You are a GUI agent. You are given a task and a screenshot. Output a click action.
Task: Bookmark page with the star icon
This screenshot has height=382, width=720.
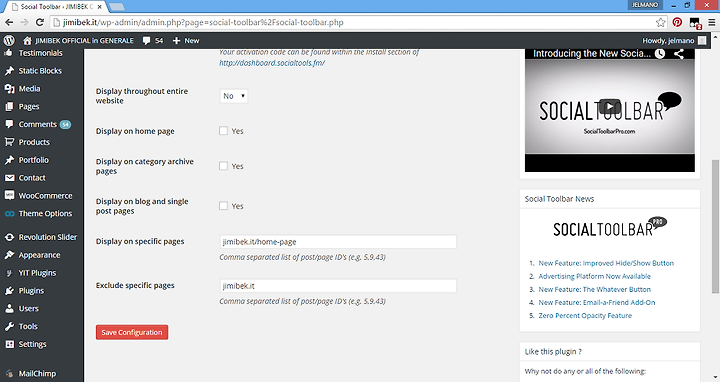pyautogui.click(x=660, y=22)
